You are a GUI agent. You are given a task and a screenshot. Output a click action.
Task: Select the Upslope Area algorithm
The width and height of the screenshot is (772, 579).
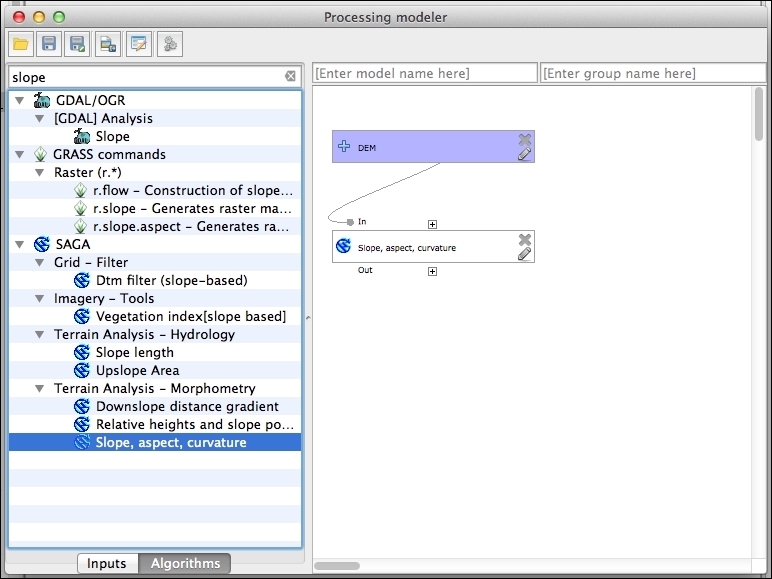tap(137, 370)
